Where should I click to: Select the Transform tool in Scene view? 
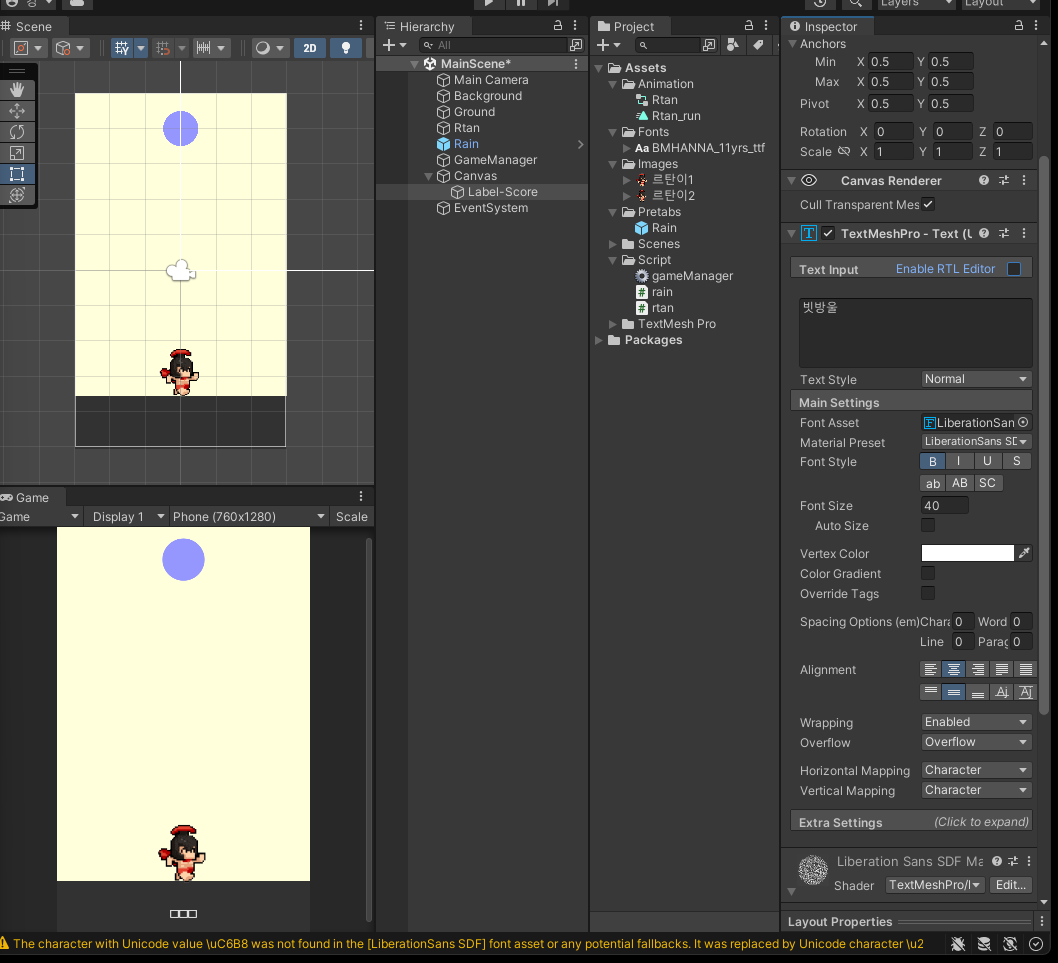17,195
